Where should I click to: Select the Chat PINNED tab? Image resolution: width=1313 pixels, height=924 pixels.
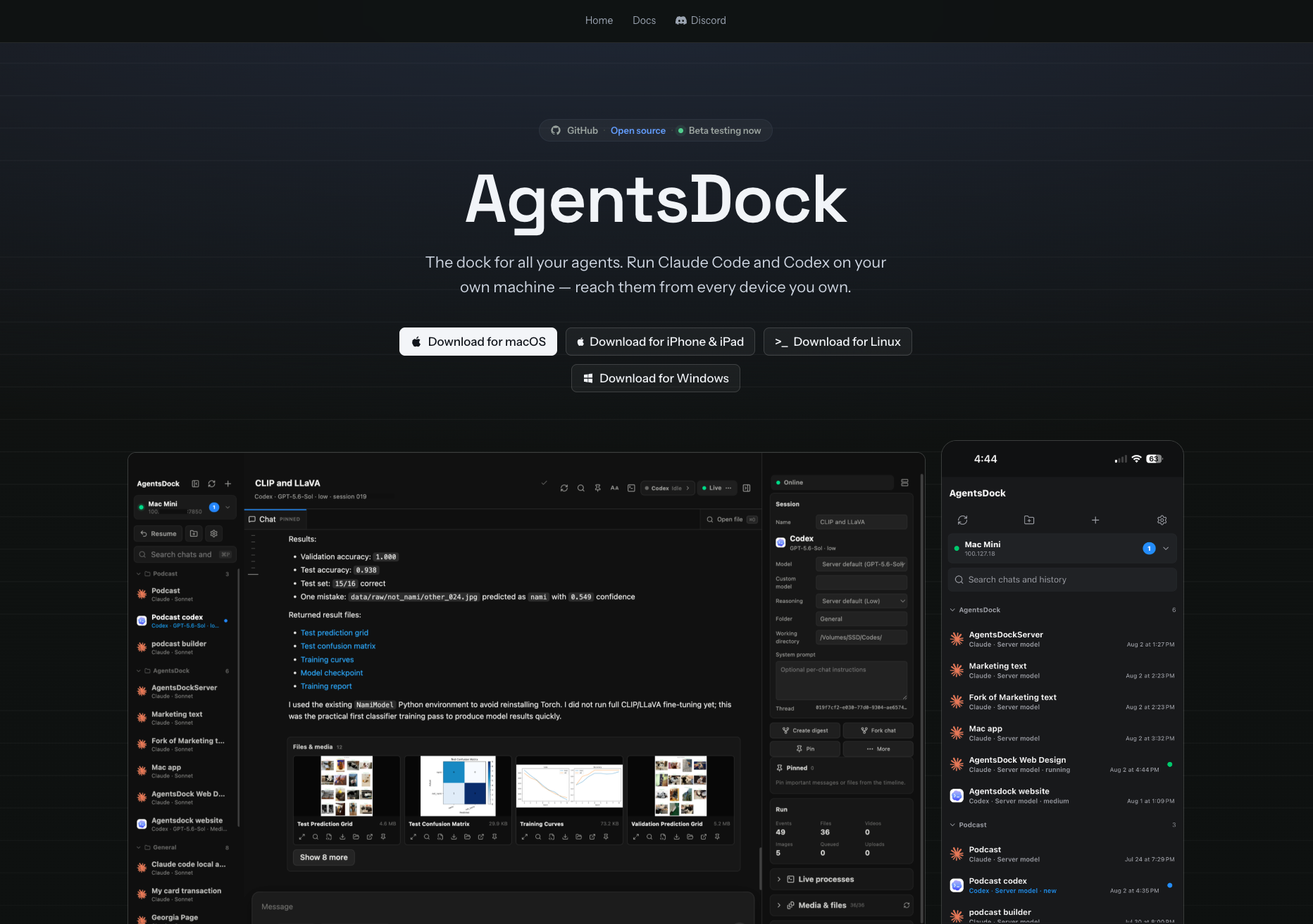275,519
